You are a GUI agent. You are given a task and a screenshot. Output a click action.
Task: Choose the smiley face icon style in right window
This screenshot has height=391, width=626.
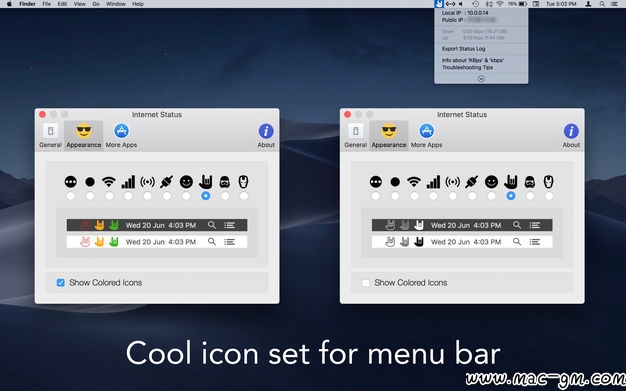(x=491, y=182)
